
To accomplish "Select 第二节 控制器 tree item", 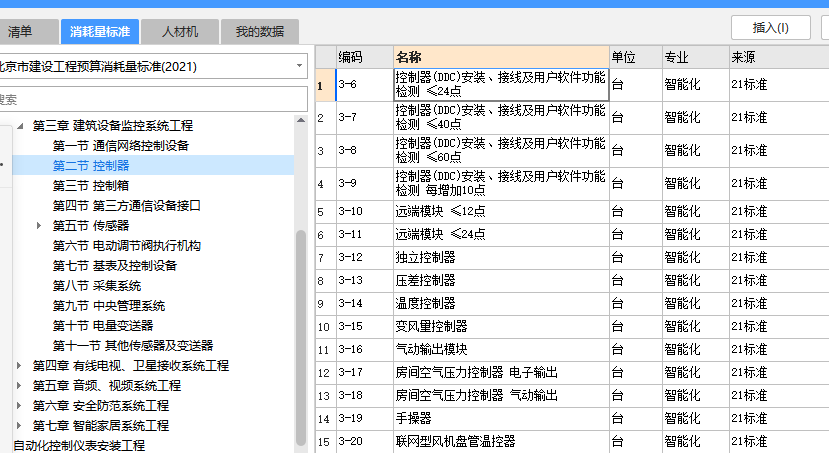I will tap(91, 165).
